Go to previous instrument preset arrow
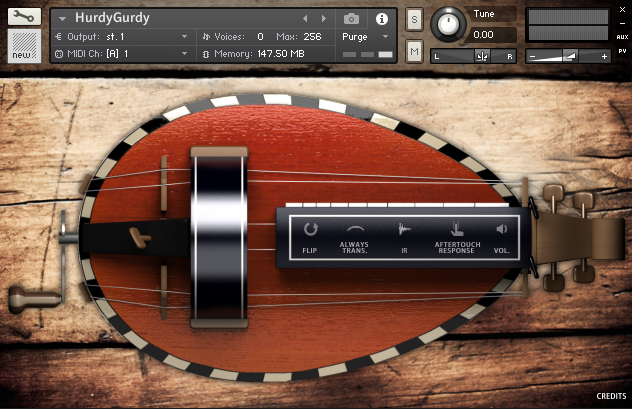This screenshot has width=632, height=409. pos(305,19)
